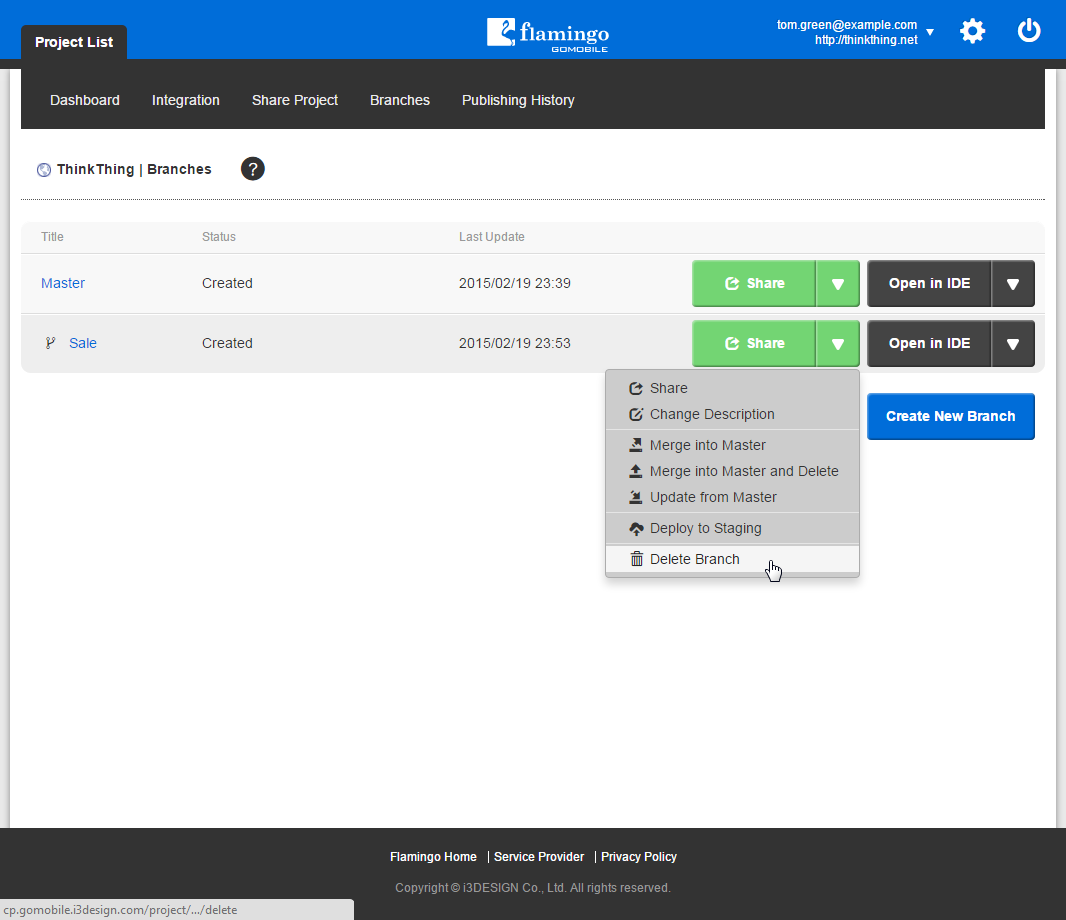Click the Delete Branch trash icon
The image size is (1066, 920).
[636, 559]
